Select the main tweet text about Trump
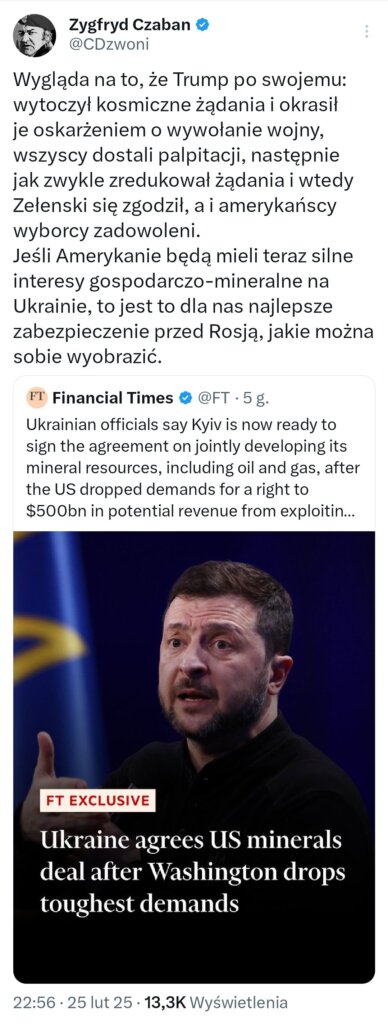Viewport: 388px width, 1024px height. pos(193,217)
